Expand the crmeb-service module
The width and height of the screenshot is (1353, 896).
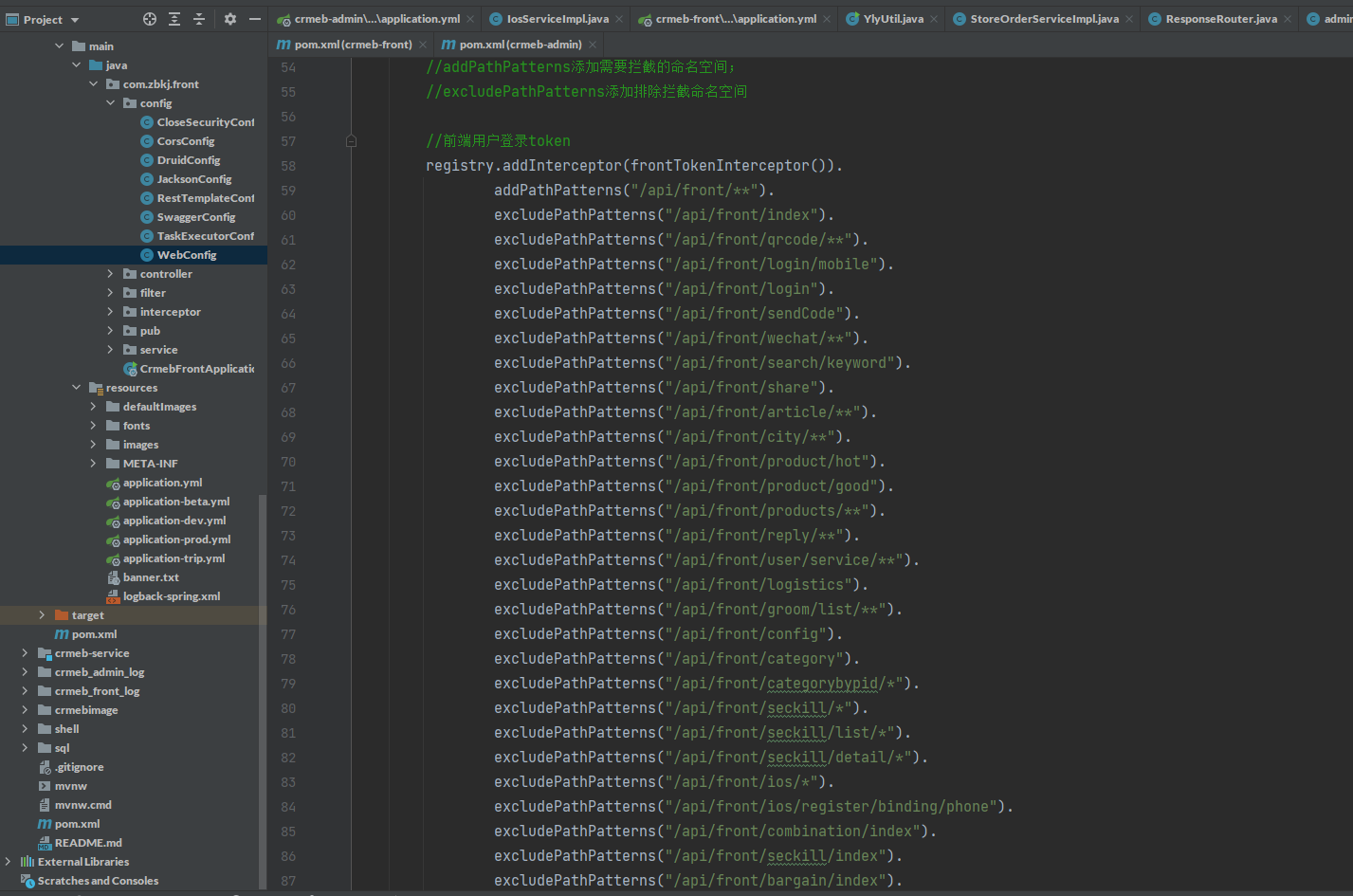(x=25, y=652)
